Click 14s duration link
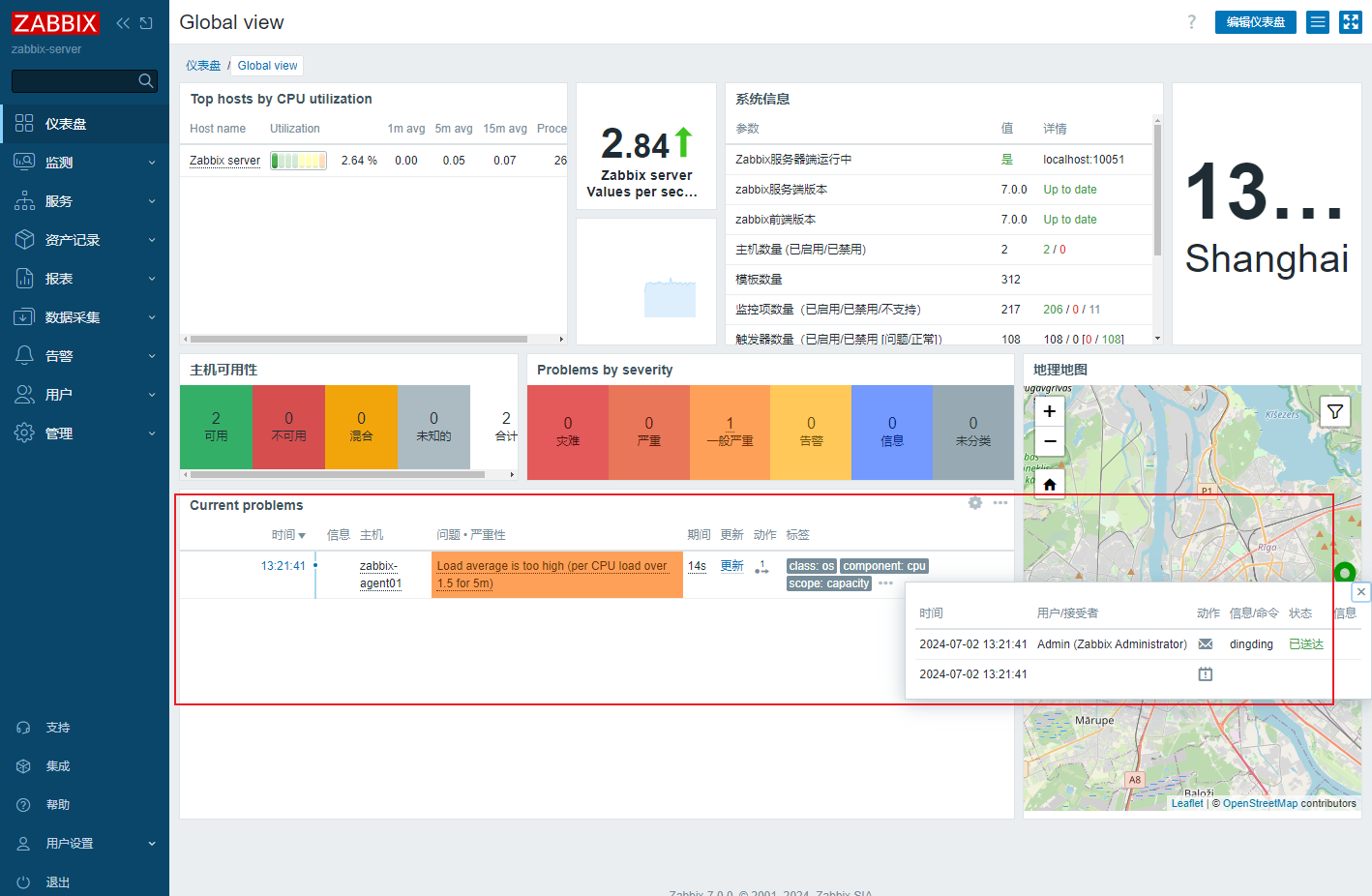 [x=697, y=566]
